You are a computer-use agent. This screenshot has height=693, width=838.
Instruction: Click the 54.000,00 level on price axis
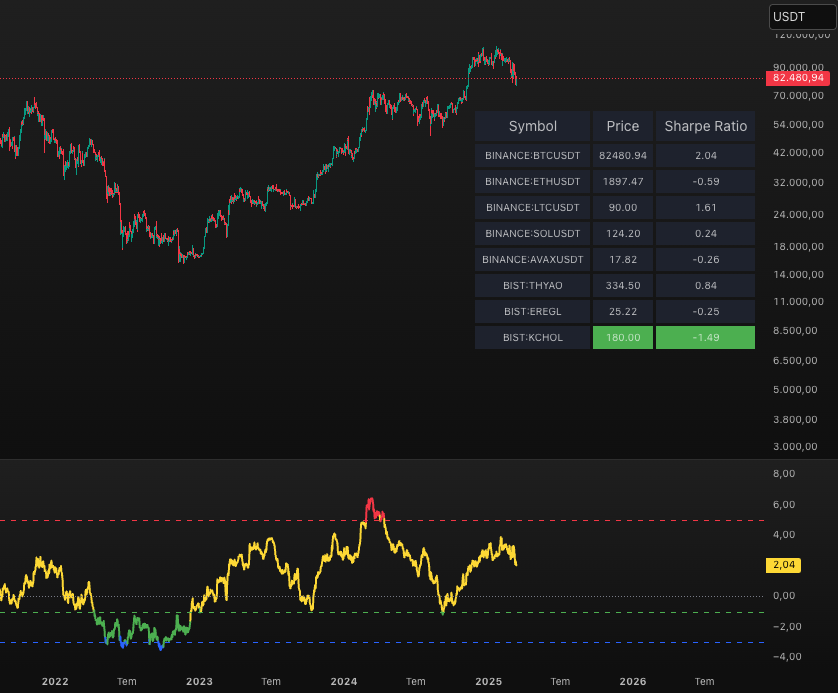tap(798, 125)
